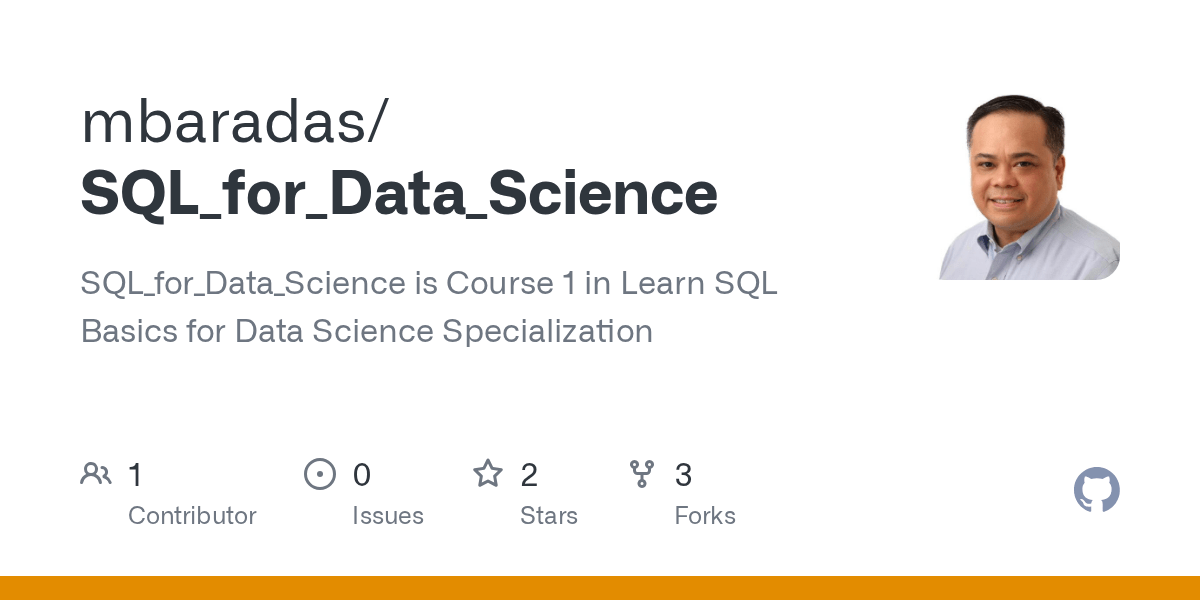Click "Learn SQL" in the description
This screenshot has width=1200, height=600.
click(x=699, y=284)
